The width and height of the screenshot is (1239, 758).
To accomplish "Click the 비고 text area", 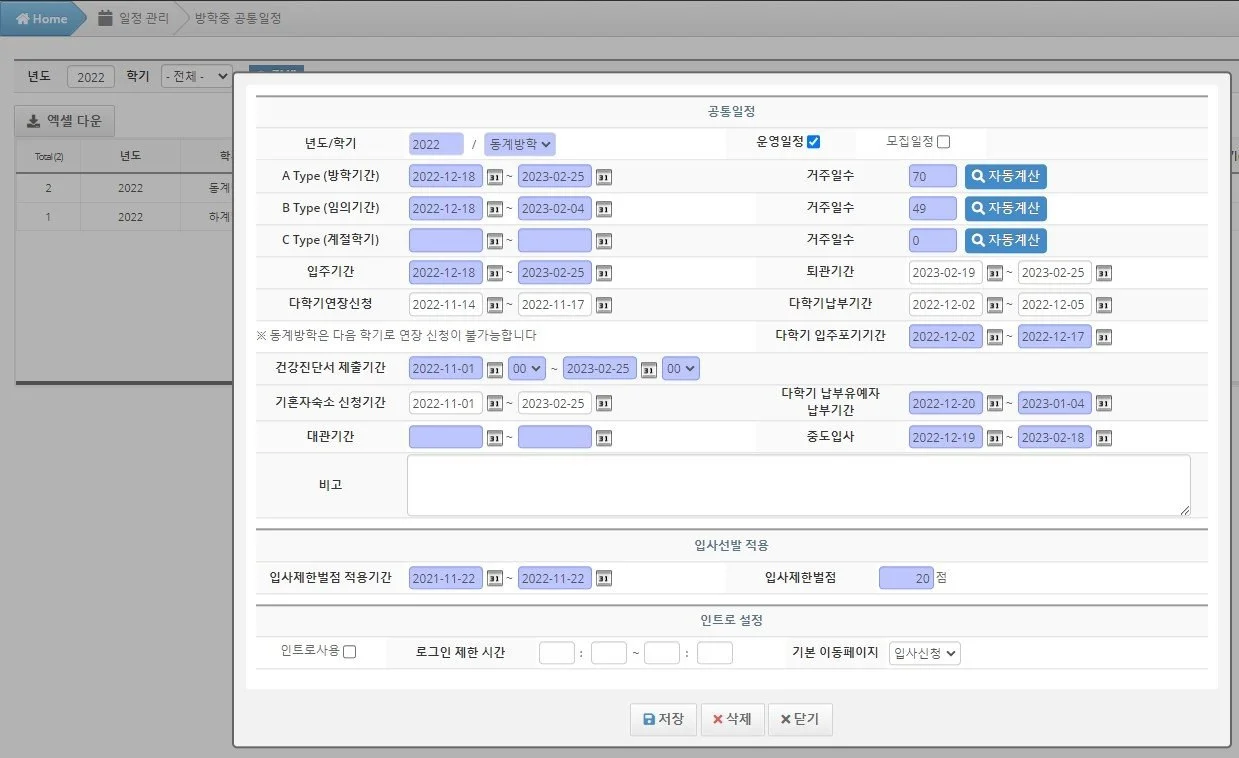I will 799,485.
